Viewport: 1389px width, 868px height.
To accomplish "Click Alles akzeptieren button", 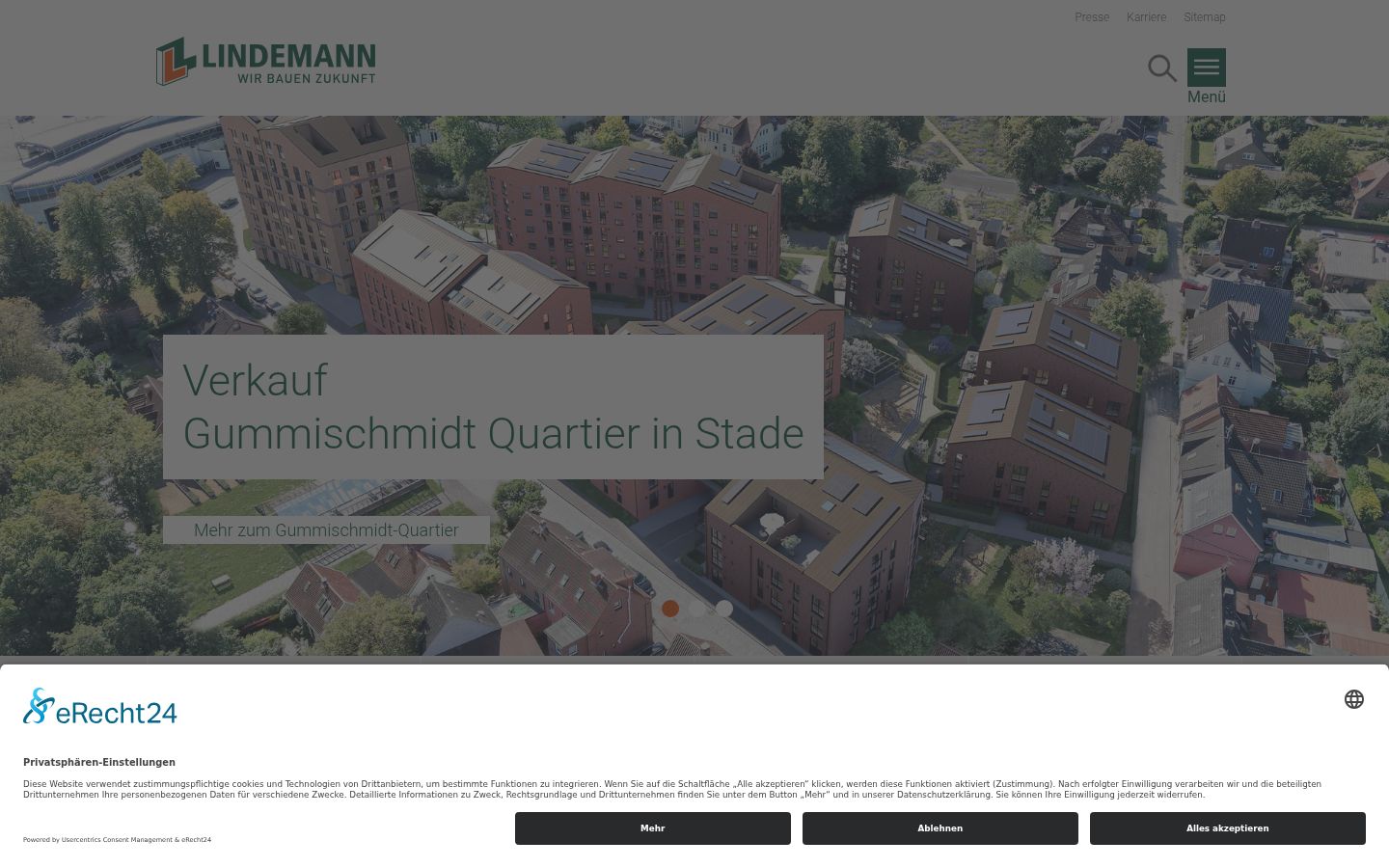I will point(1228,828).
